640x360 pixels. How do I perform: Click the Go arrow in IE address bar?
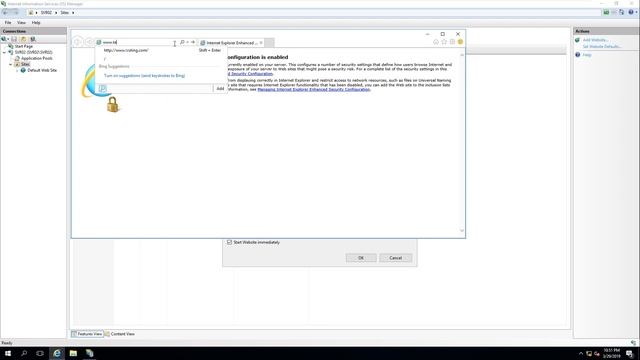coord(193,42)
